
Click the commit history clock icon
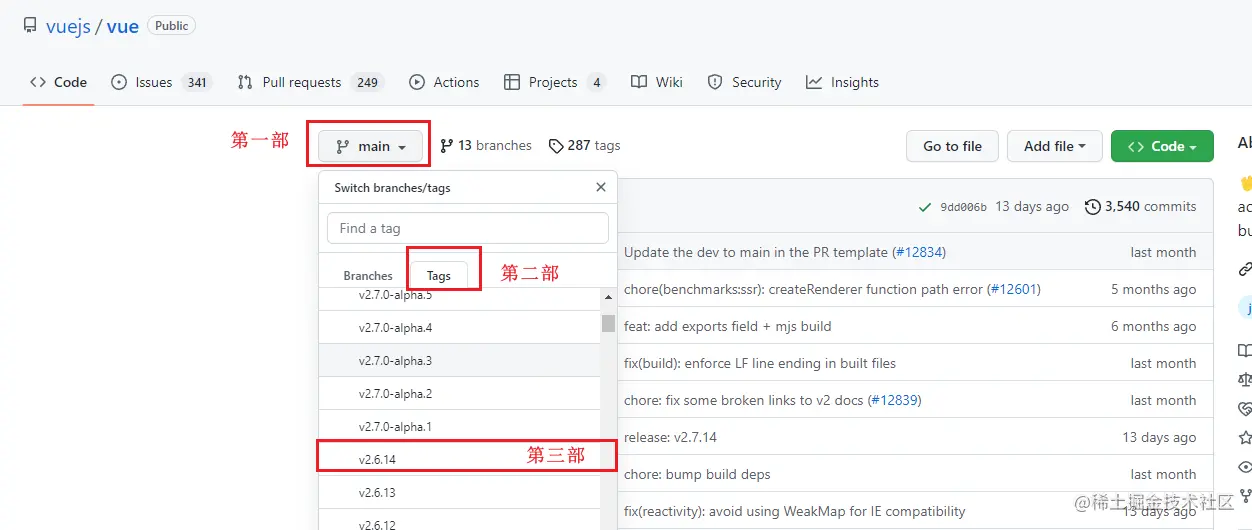coord(1093,206)
